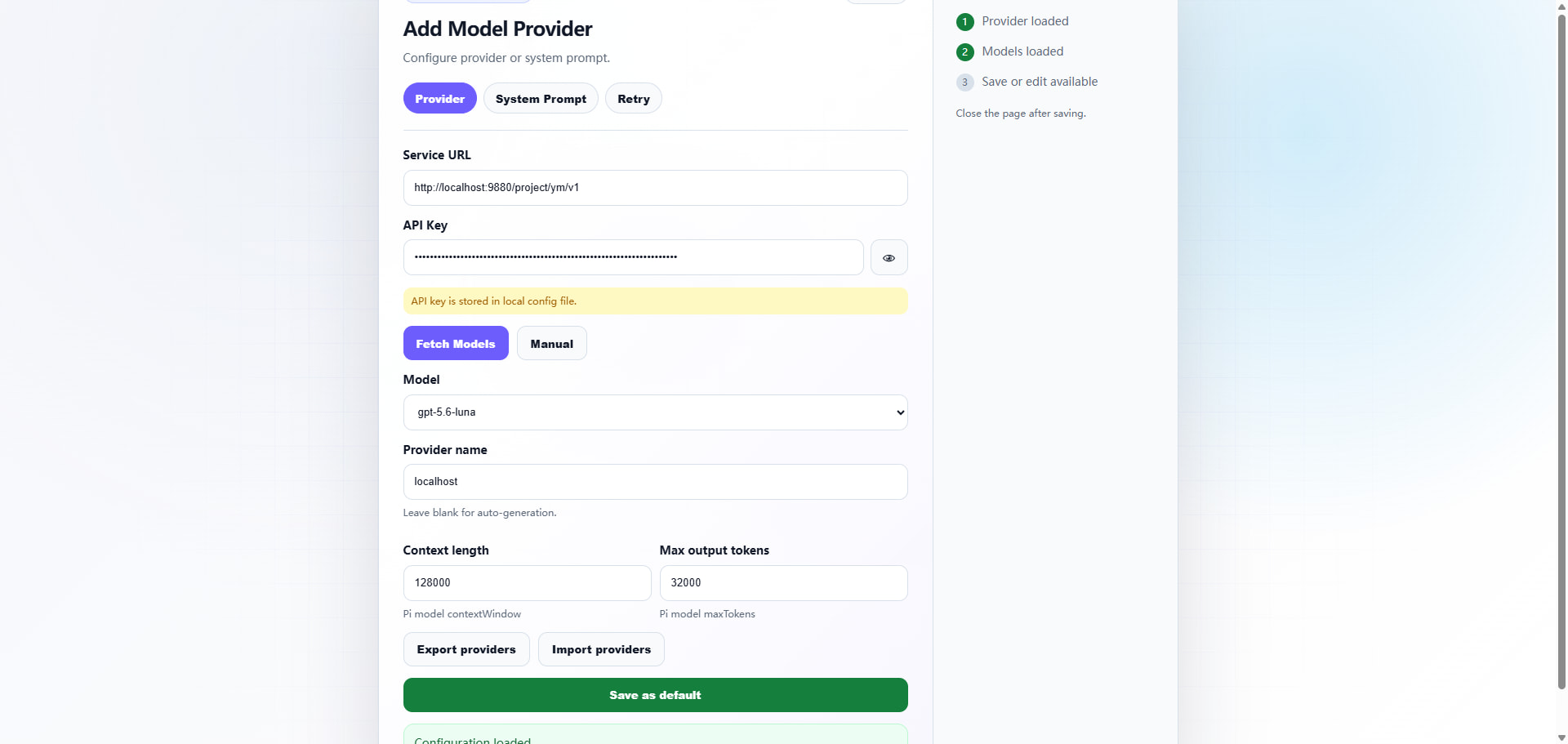Click step 2 Models loaded badge

[964, 52]
